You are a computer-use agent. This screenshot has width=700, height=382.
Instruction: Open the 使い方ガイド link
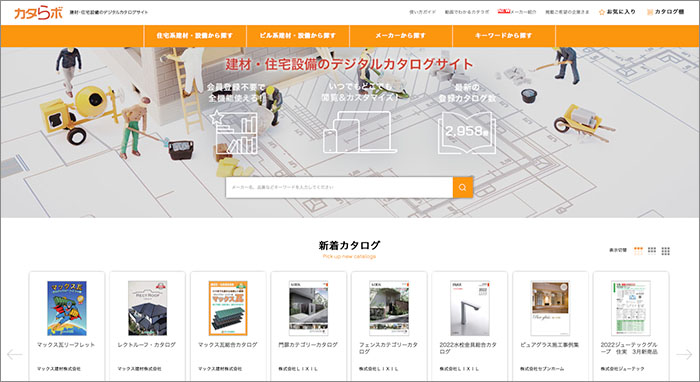[x=422, y=12]
